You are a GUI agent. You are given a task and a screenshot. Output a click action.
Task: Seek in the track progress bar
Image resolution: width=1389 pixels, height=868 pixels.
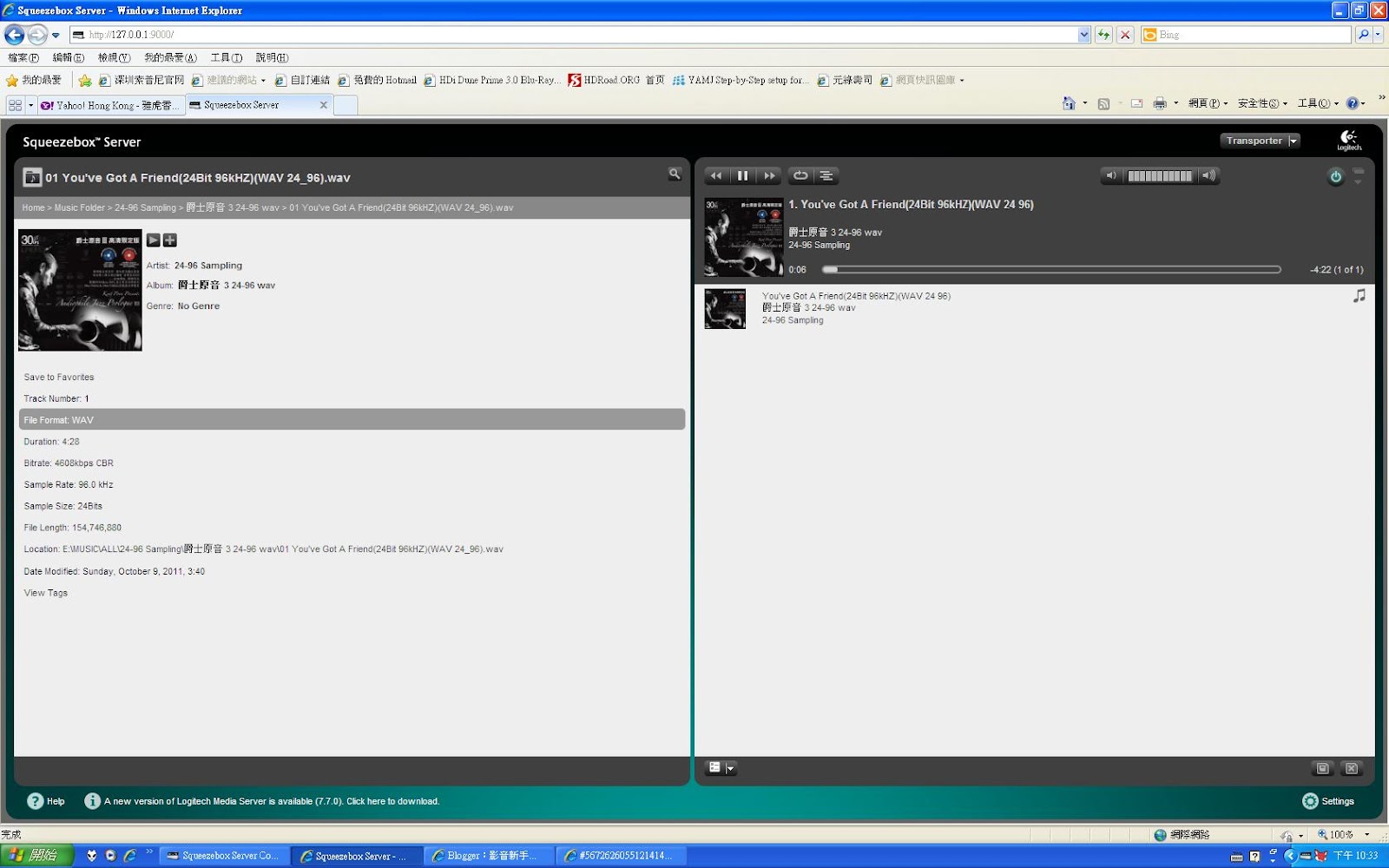(1051, 270)
